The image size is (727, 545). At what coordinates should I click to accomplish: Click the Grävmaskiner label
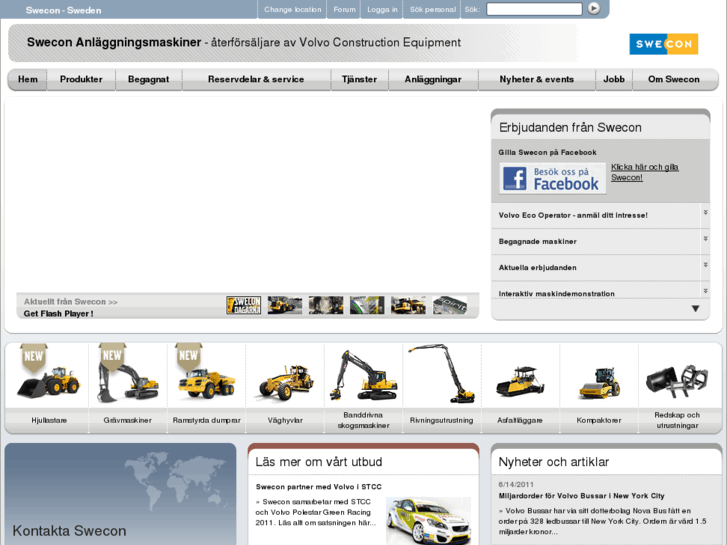(x=128, y=420)
